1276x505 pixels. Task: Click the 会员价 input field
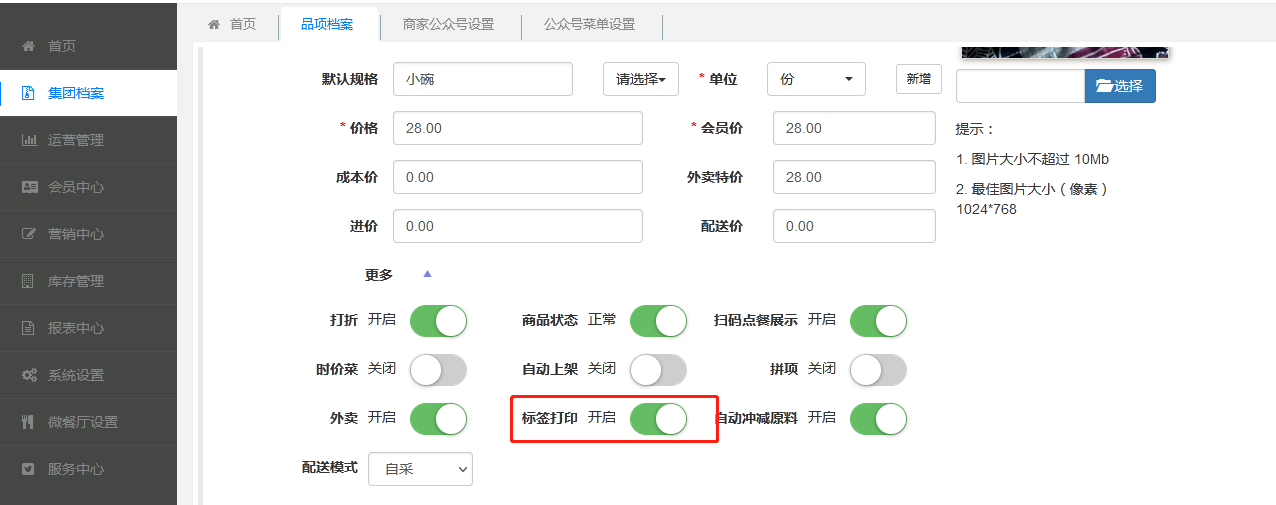point(853,128)
